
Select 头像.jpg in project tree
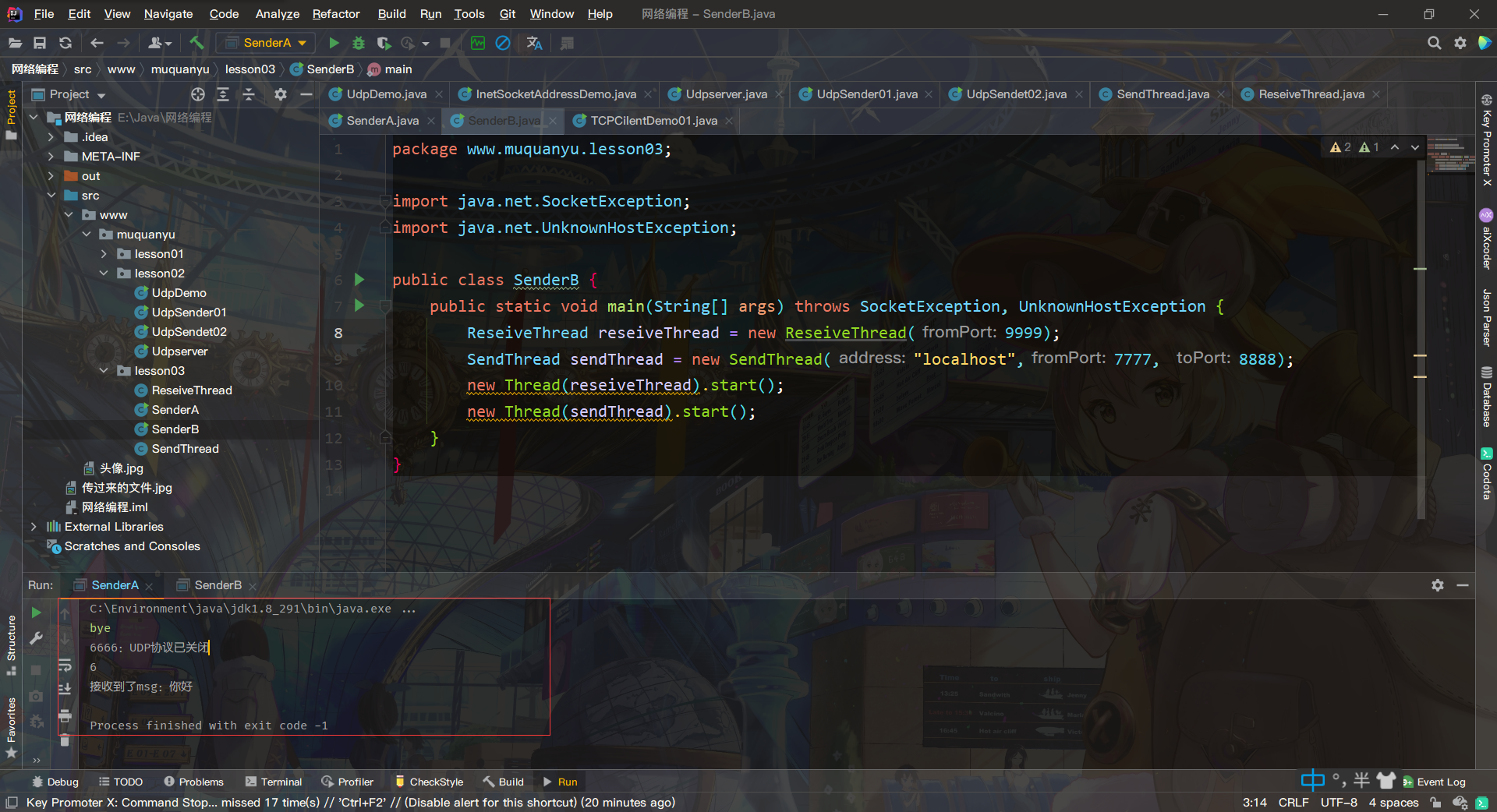click(121, 468)
